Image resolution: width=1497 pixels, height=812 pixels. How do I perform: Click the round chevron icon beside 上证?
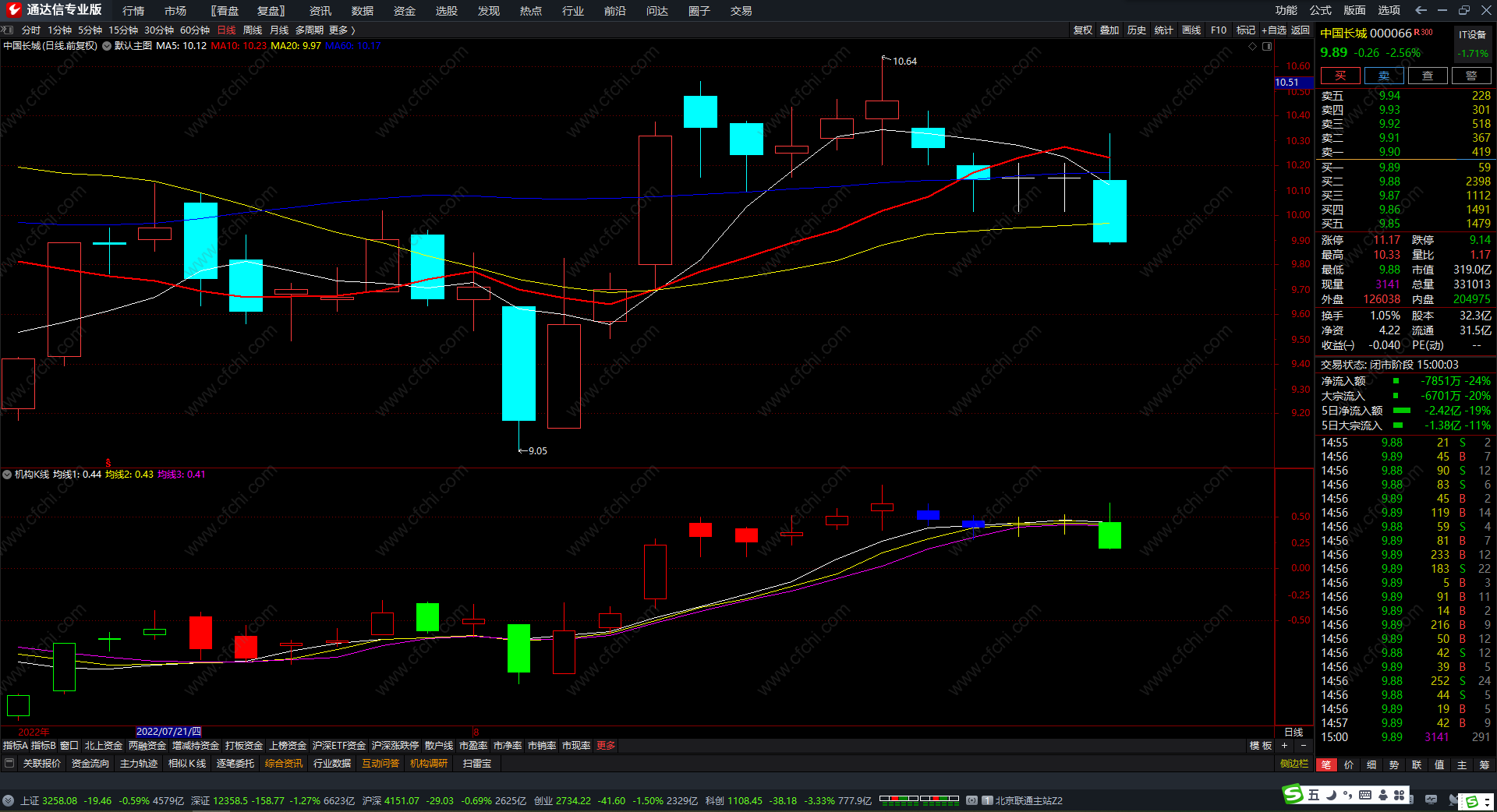click(x=9, y=800)
